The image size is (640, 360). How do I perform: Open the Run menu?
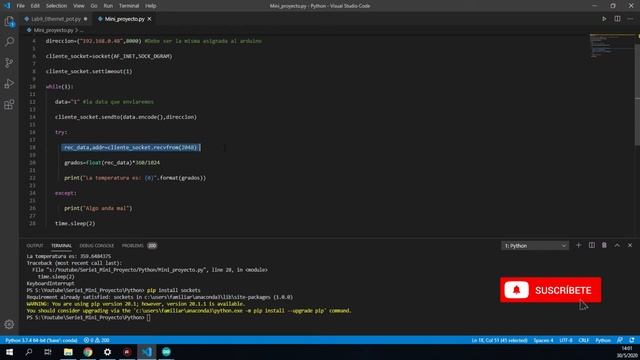[108, 6]
